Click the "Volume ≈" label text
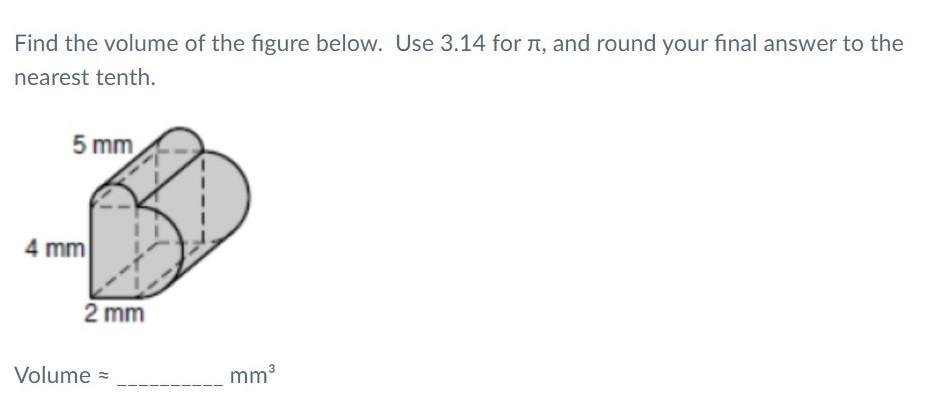Viewport: 950px width, 412px height. click(61, 376)
